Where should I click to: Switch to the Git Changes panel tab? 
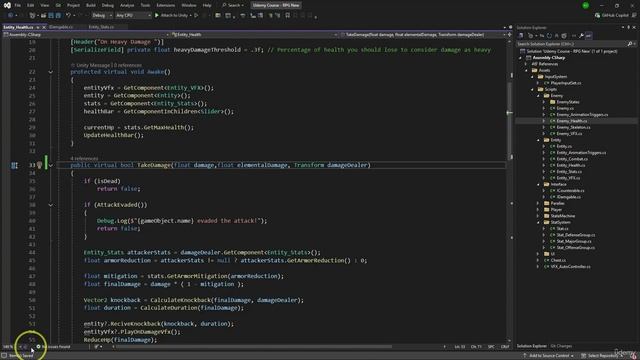561,346
